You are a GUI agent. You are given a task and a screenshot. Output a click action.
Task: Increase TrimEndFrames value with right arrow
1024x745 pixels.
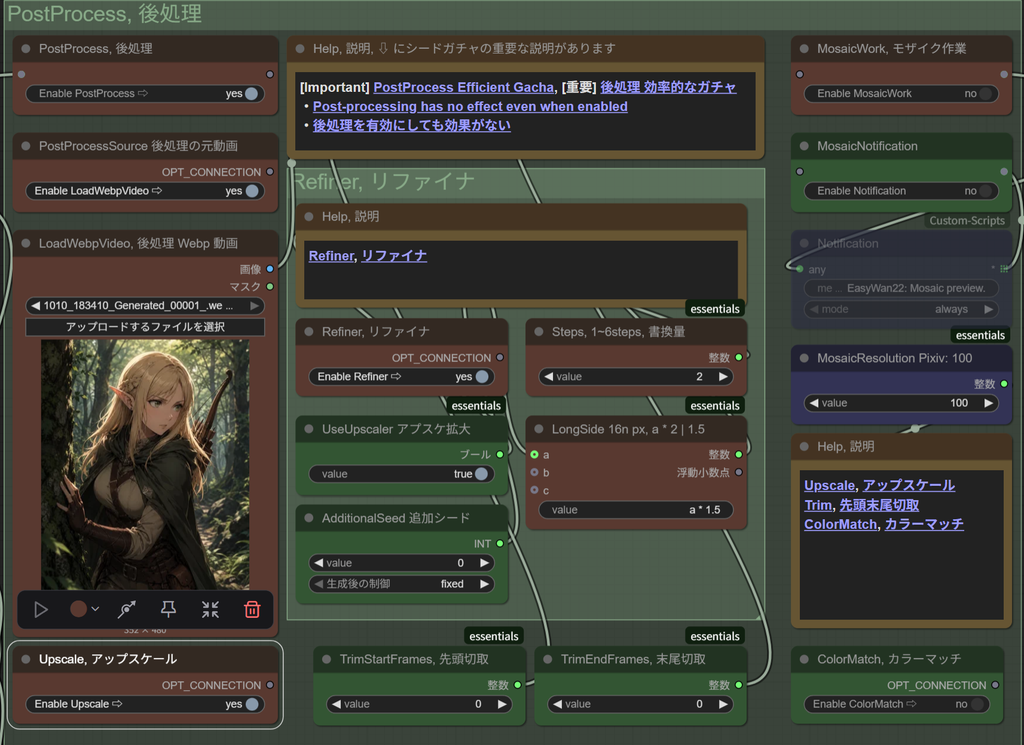click(723, 704)
